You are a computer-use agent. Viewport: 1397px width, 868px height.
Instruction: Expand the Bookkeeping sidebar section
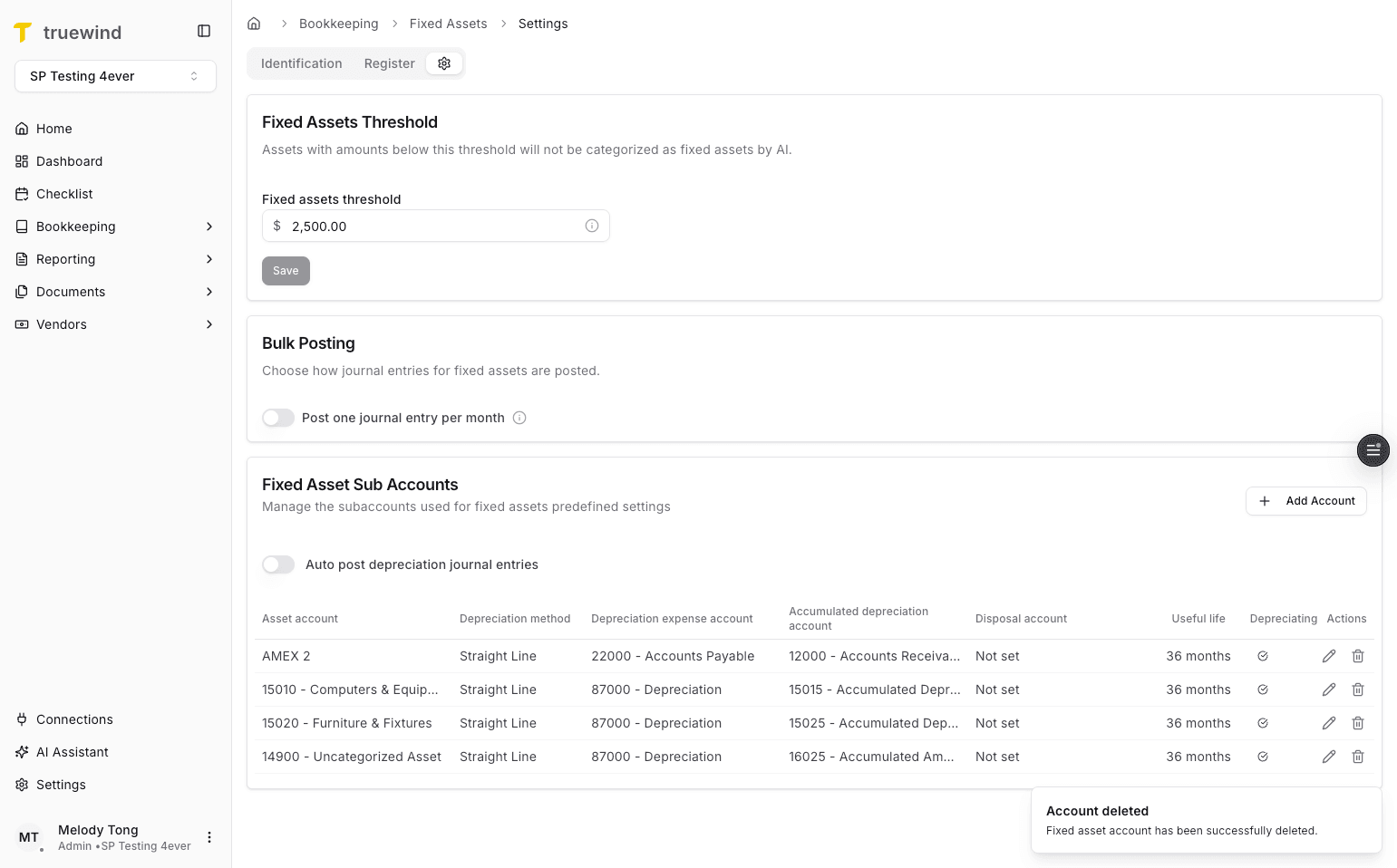coord(76,227)
